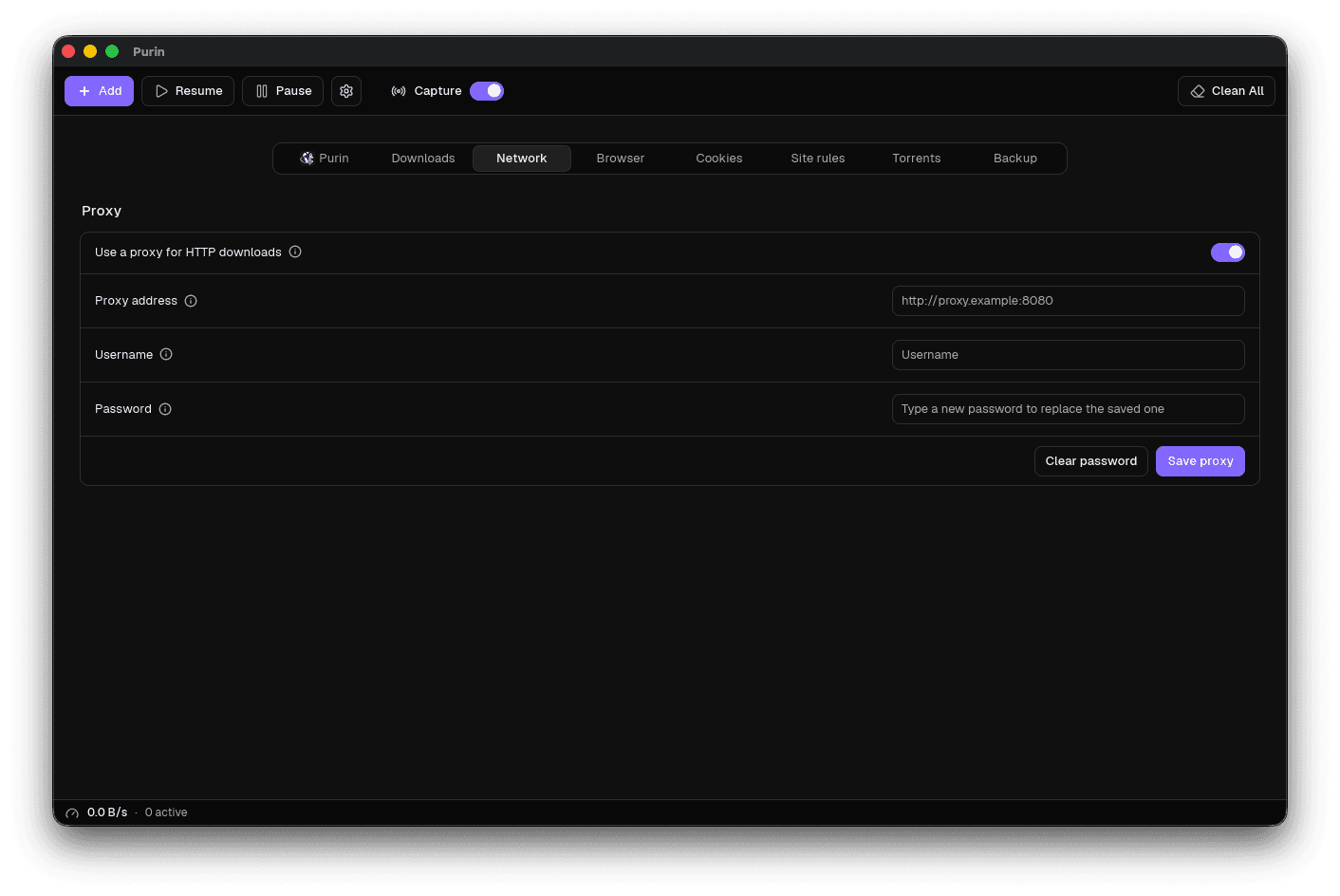Click info icon beside Username label

166,355
